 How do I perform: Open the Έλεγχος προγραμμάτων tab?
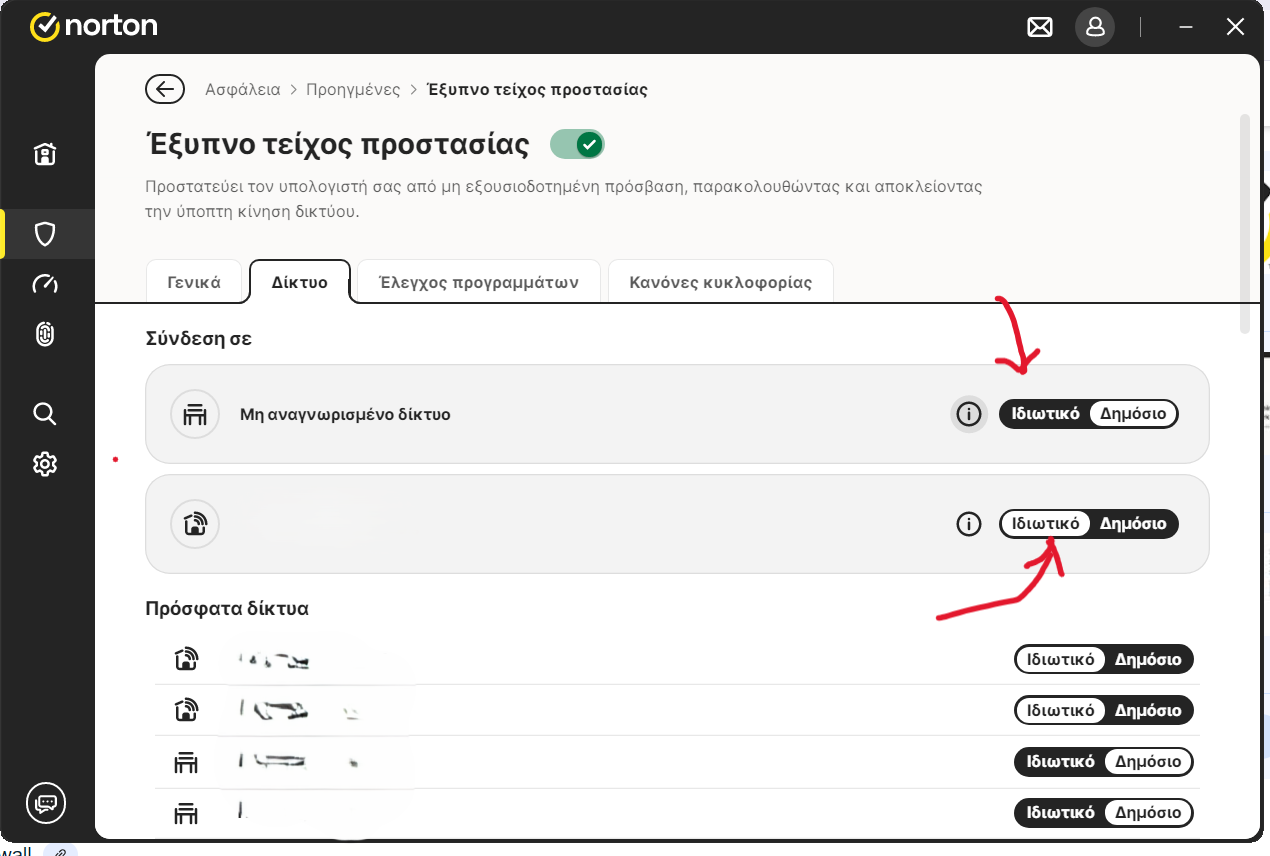[x=479, y=282]
